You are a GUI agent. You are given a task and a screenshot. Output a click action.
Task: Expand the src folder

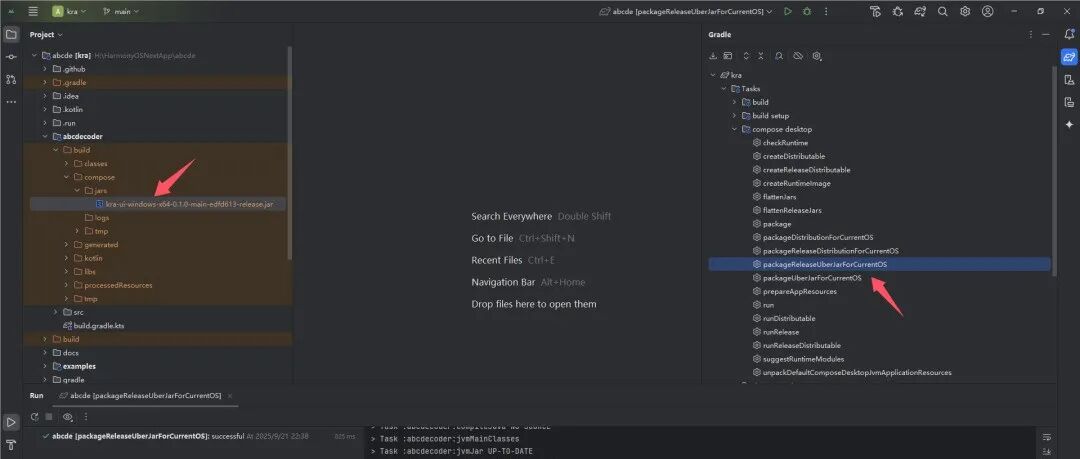(56, 312)
